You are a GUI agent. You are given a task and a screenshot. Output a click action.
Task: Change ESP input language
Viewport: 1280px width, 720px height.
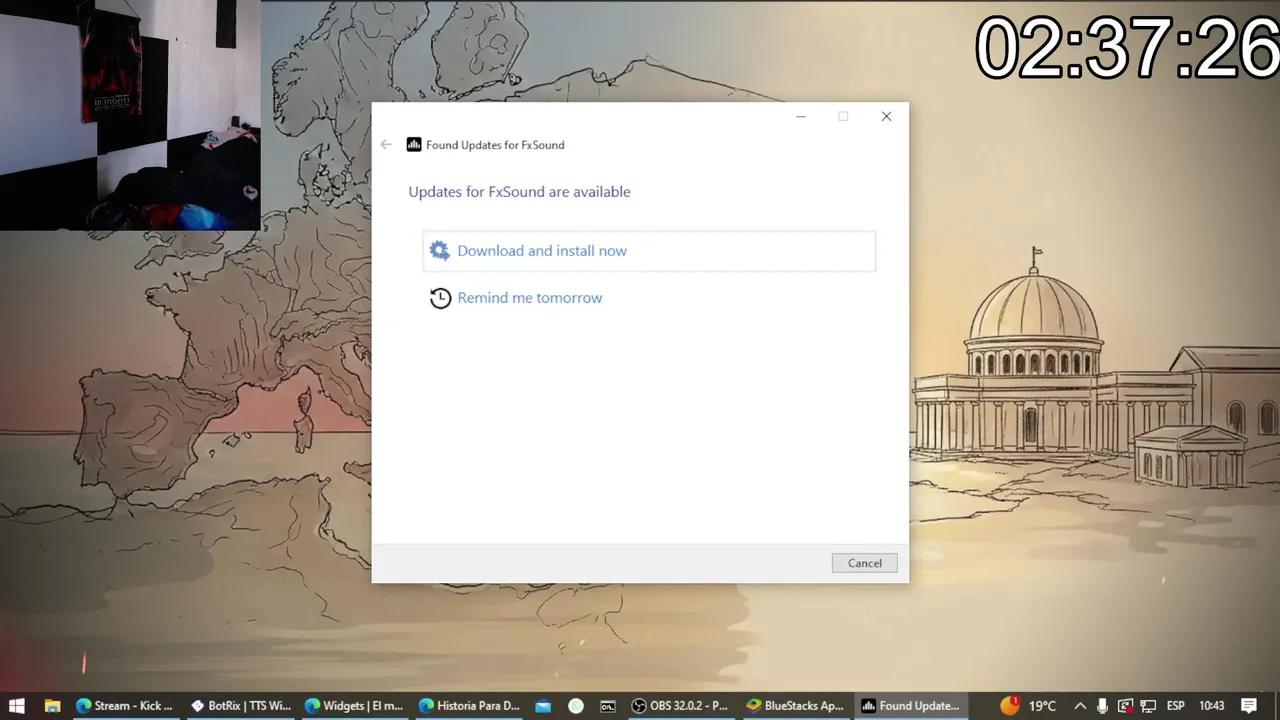1176,706
